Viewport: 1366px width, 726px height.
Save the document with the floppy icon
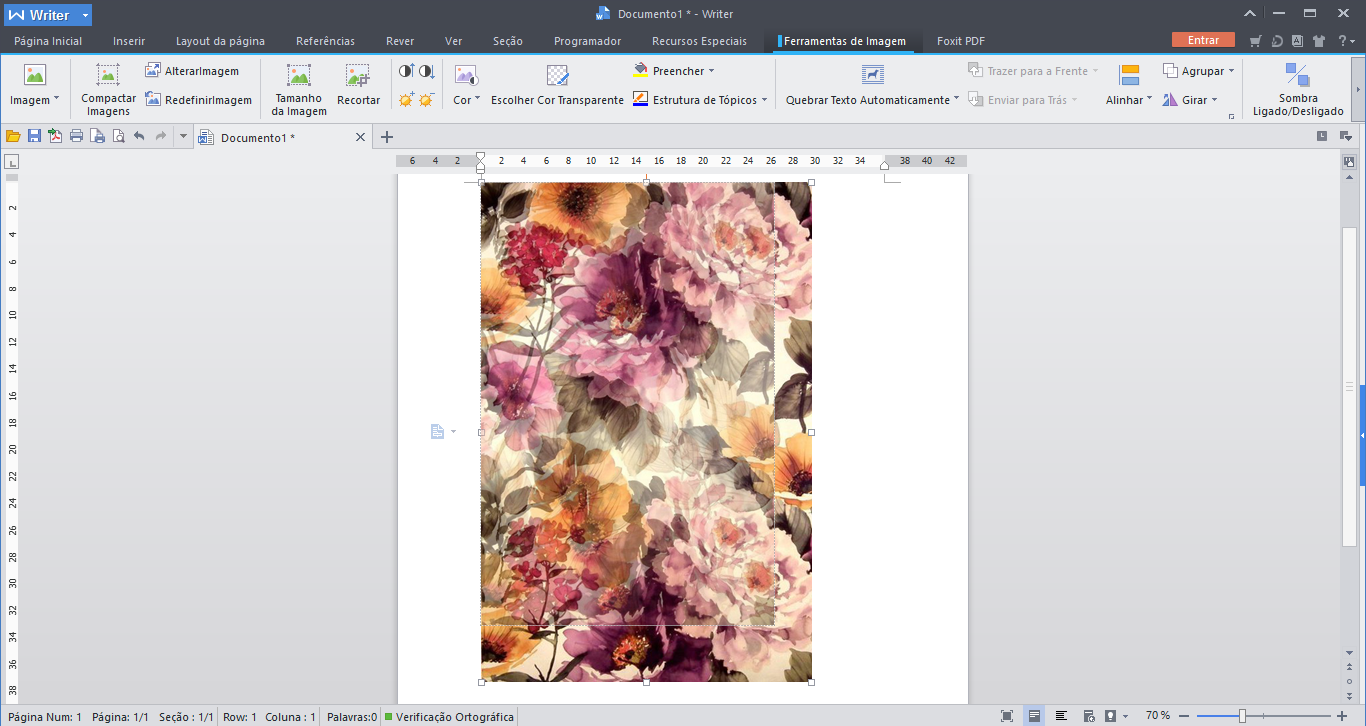coord(34,137)
